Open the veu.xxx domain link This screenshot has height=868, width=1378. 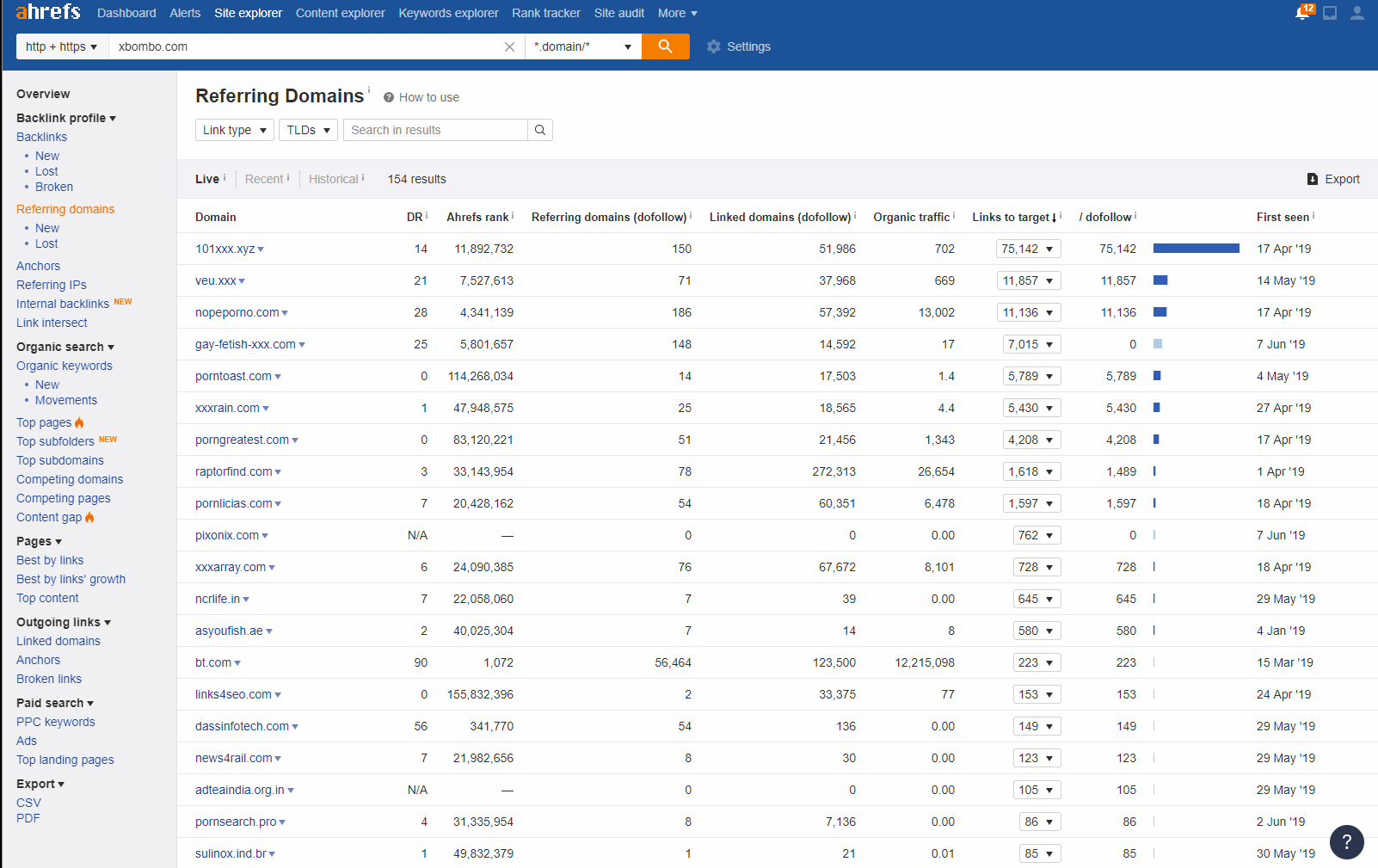click(x=216, y=280)
